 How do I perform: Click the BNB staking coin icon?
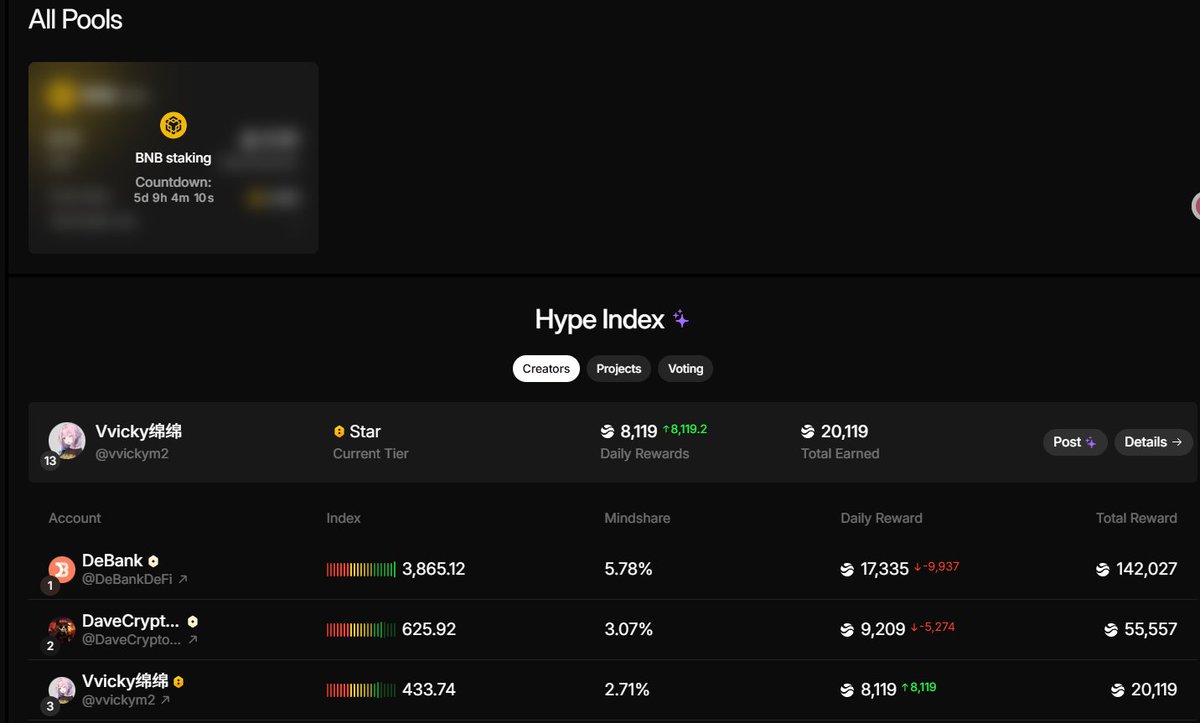coord(173,126)
